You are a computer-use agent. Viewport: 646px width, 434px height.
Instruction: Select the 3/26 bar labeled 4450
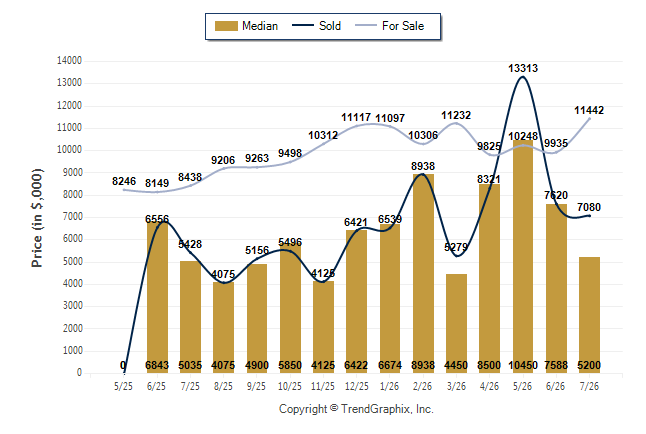pyautogui.click(x=456, y=324)
